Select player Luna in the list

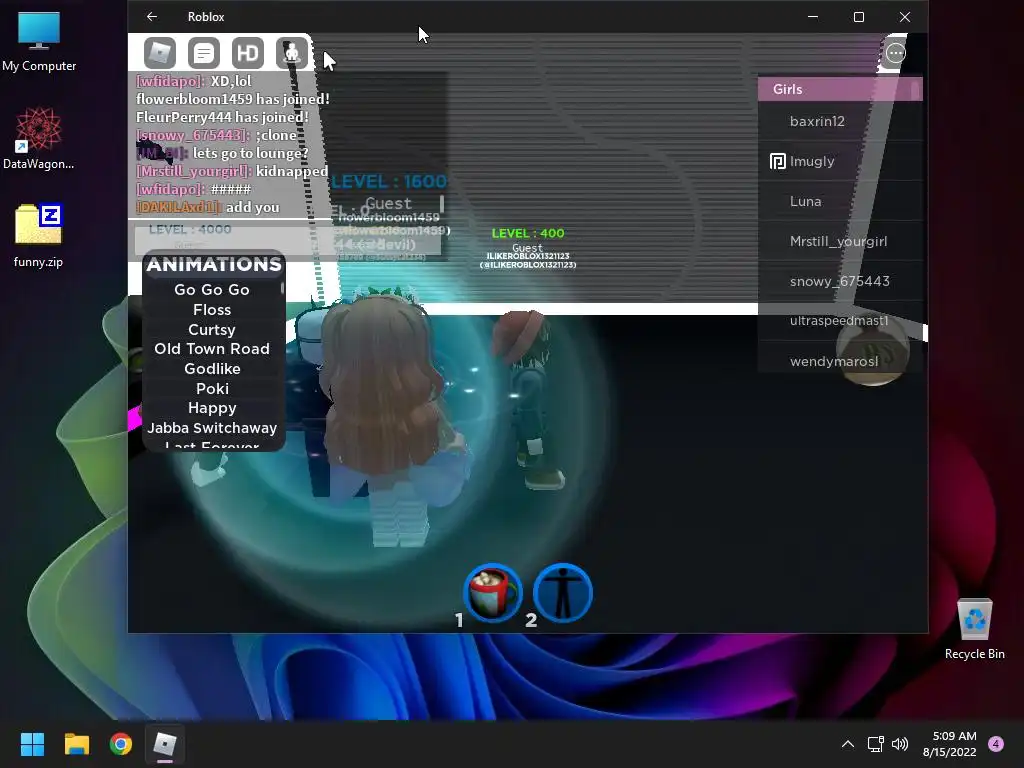(840, 201)
